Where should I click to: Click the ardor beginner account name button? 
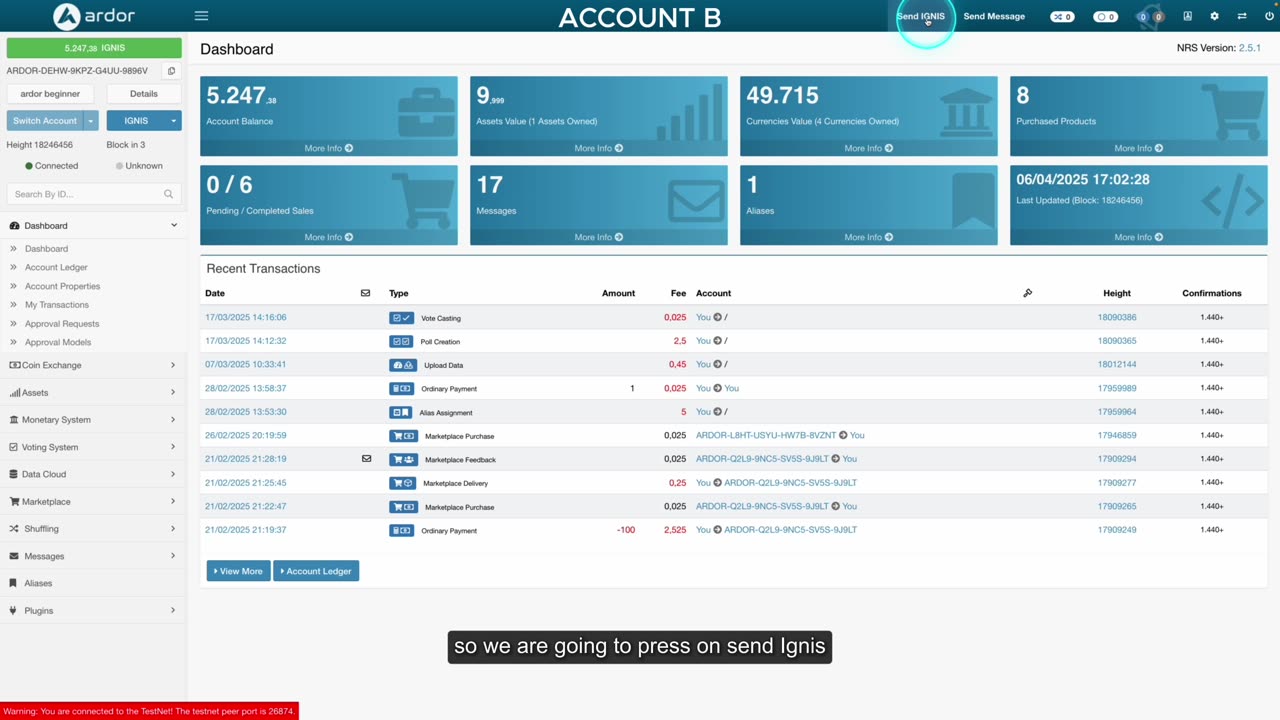tap(50, 94)
